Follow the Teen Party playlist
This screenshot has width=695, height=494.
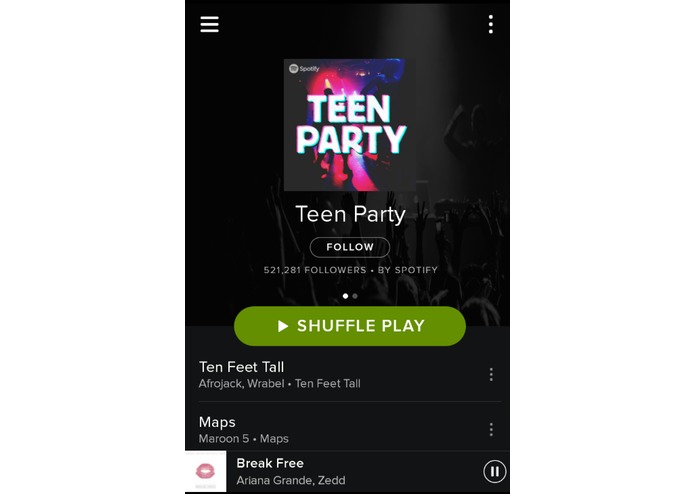coord(350,247)
